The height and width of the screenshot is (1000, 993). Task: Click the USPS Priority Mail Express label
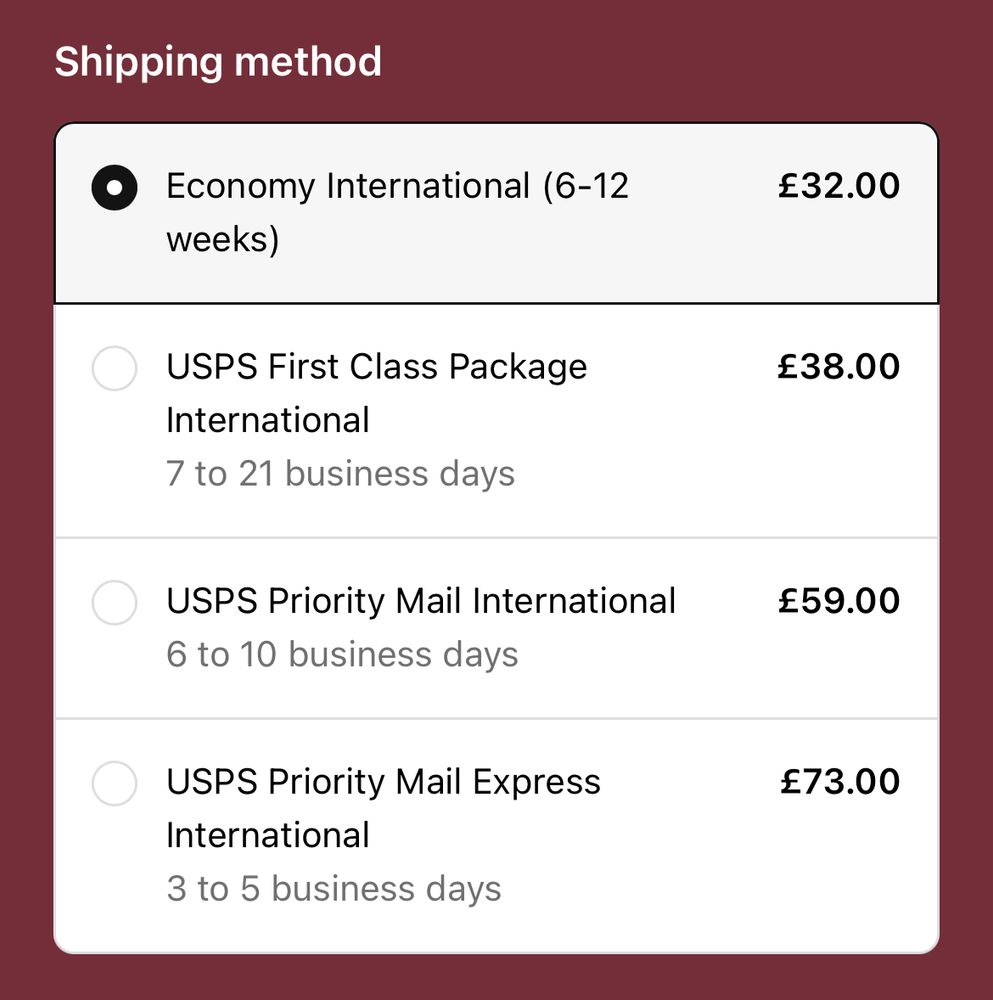click(383, 782)
